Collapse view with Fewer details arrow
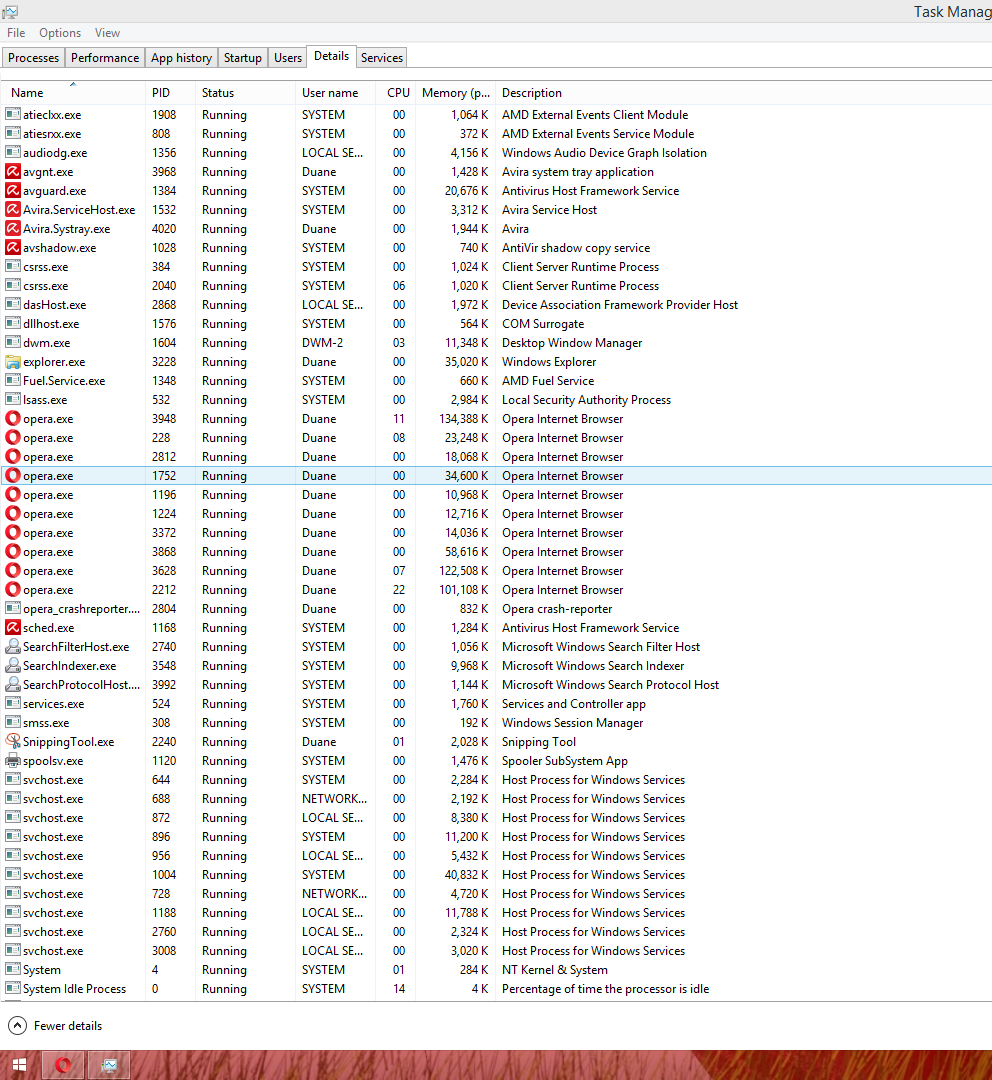Screen dimensions: 992x1080 [17, 1026]
